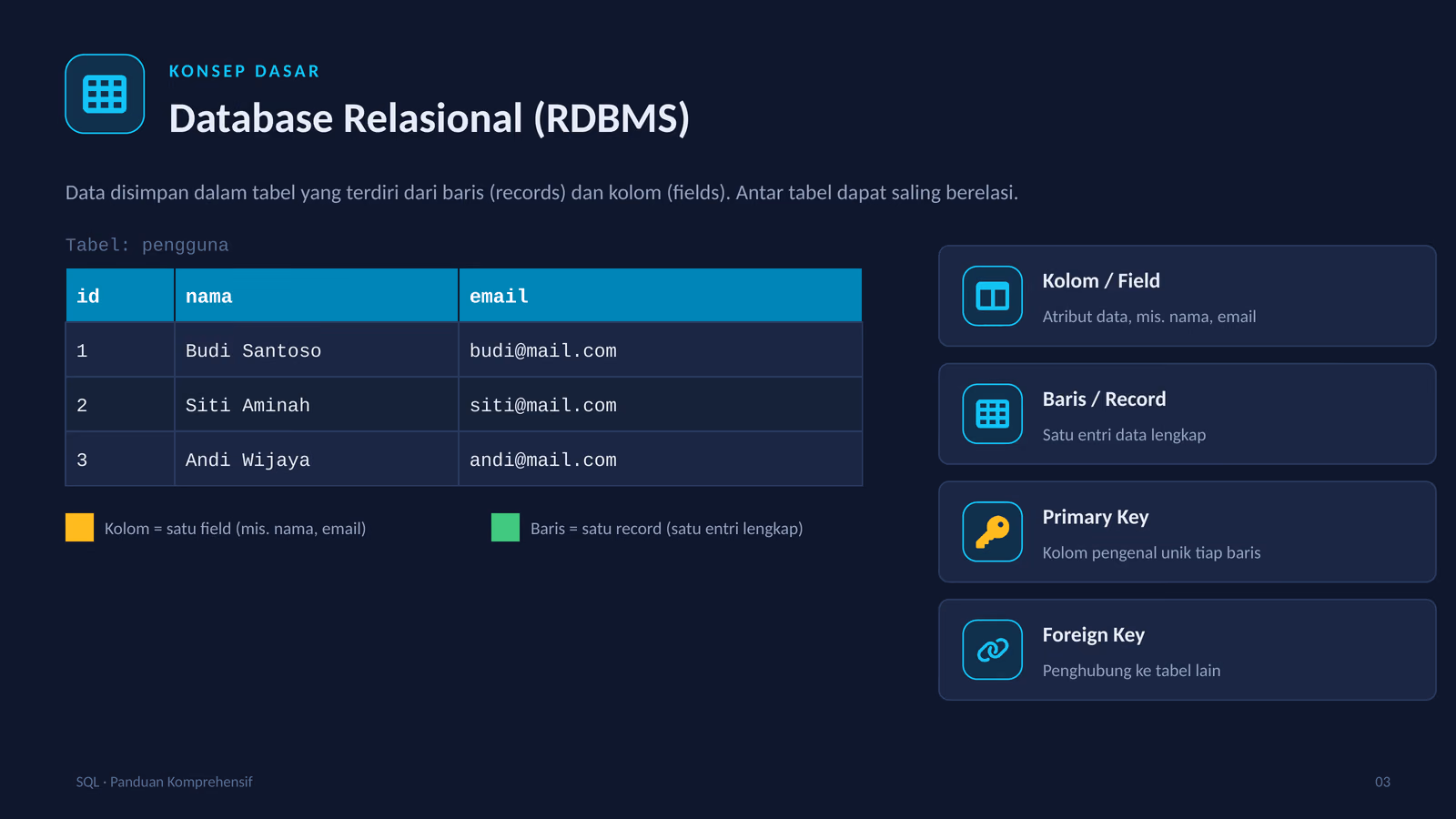This screenshot has height=819, width=1456.
Task: Click the table grid icon beside the title
Action: click(105, 94)
